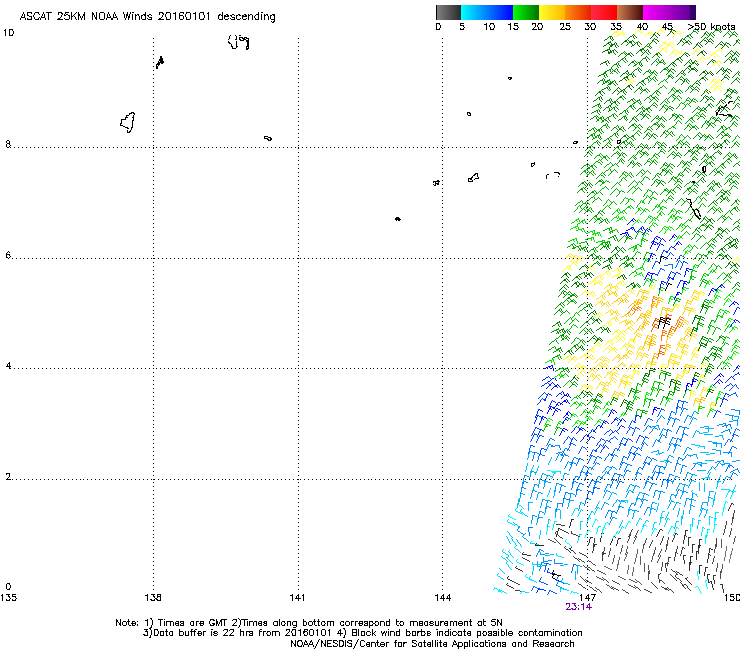The width and height of the screenshot is (740, 650).
Task: Click the '25' label on the knots scale
Action: (x=565, y=27)
